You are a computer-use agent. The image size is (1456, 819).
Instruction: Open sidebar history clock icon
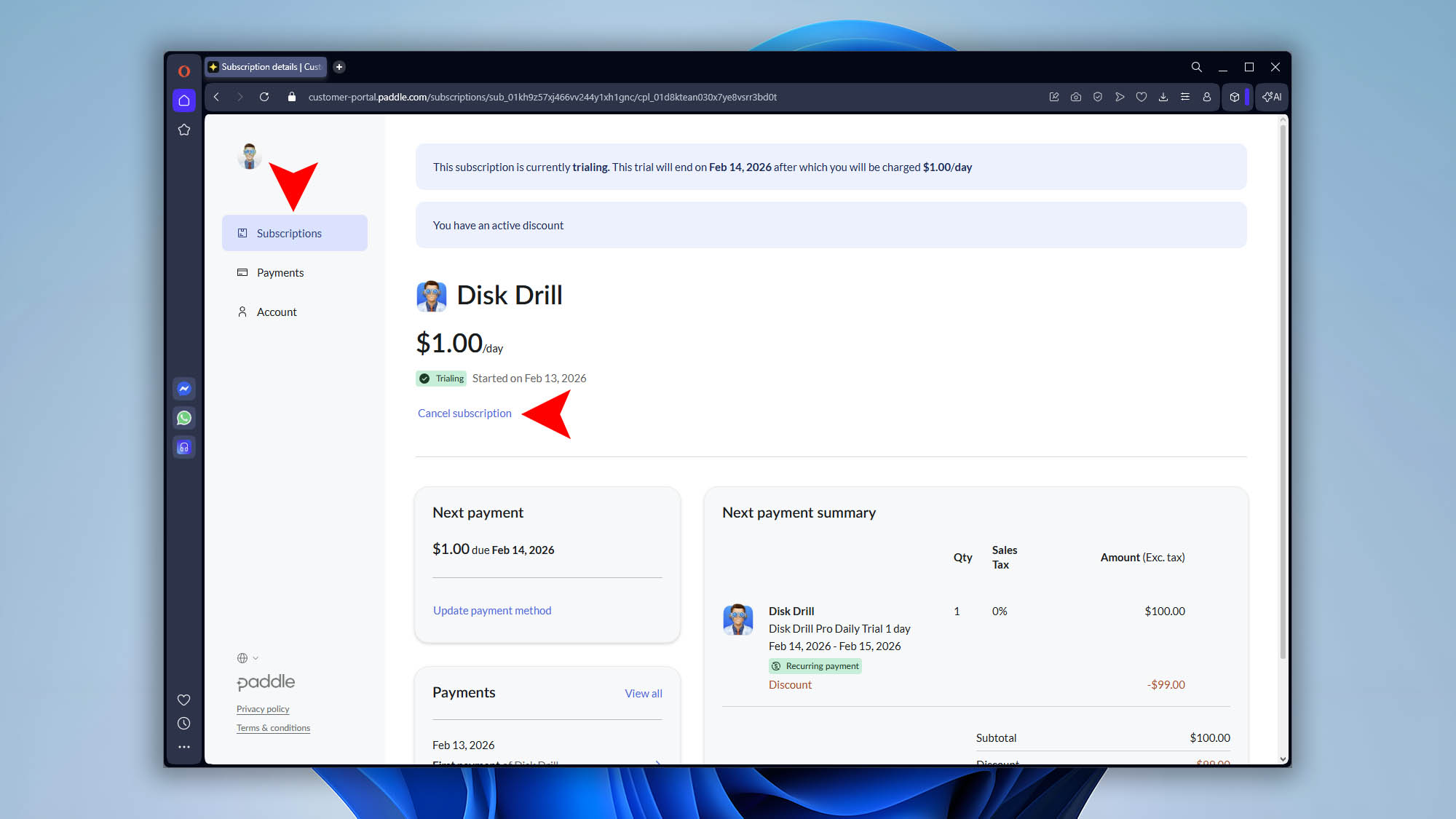click(x=184, y=724)
